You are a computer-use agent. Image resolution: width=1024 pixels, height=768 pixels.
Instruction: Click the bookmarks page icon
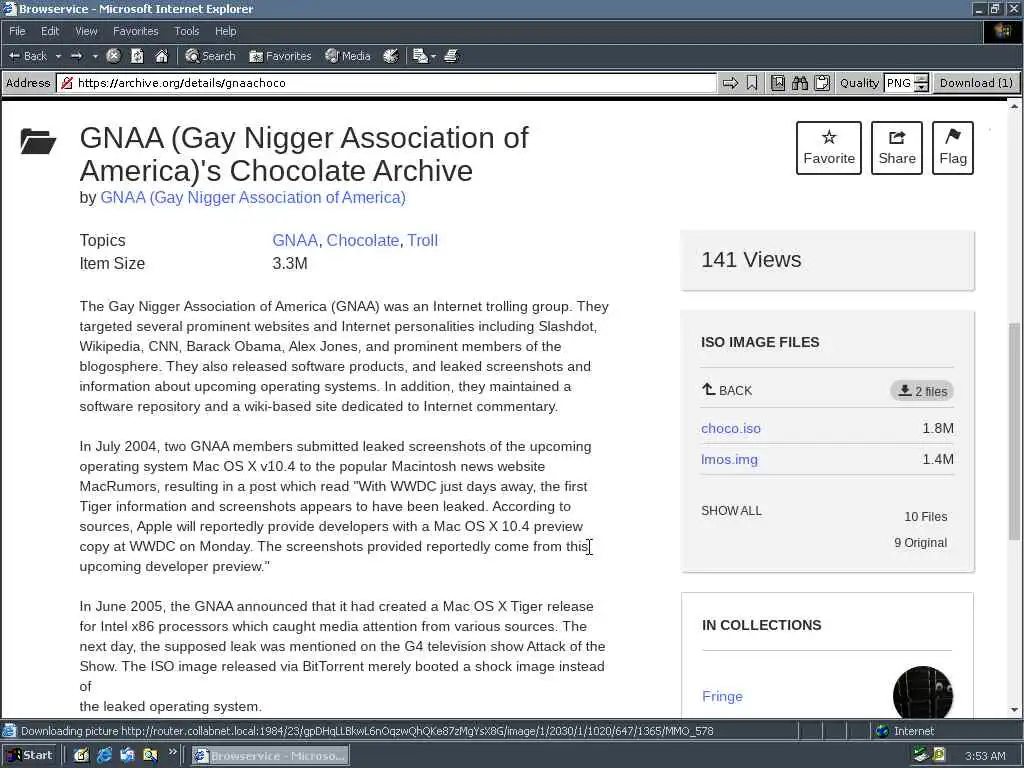coord(778,83)
